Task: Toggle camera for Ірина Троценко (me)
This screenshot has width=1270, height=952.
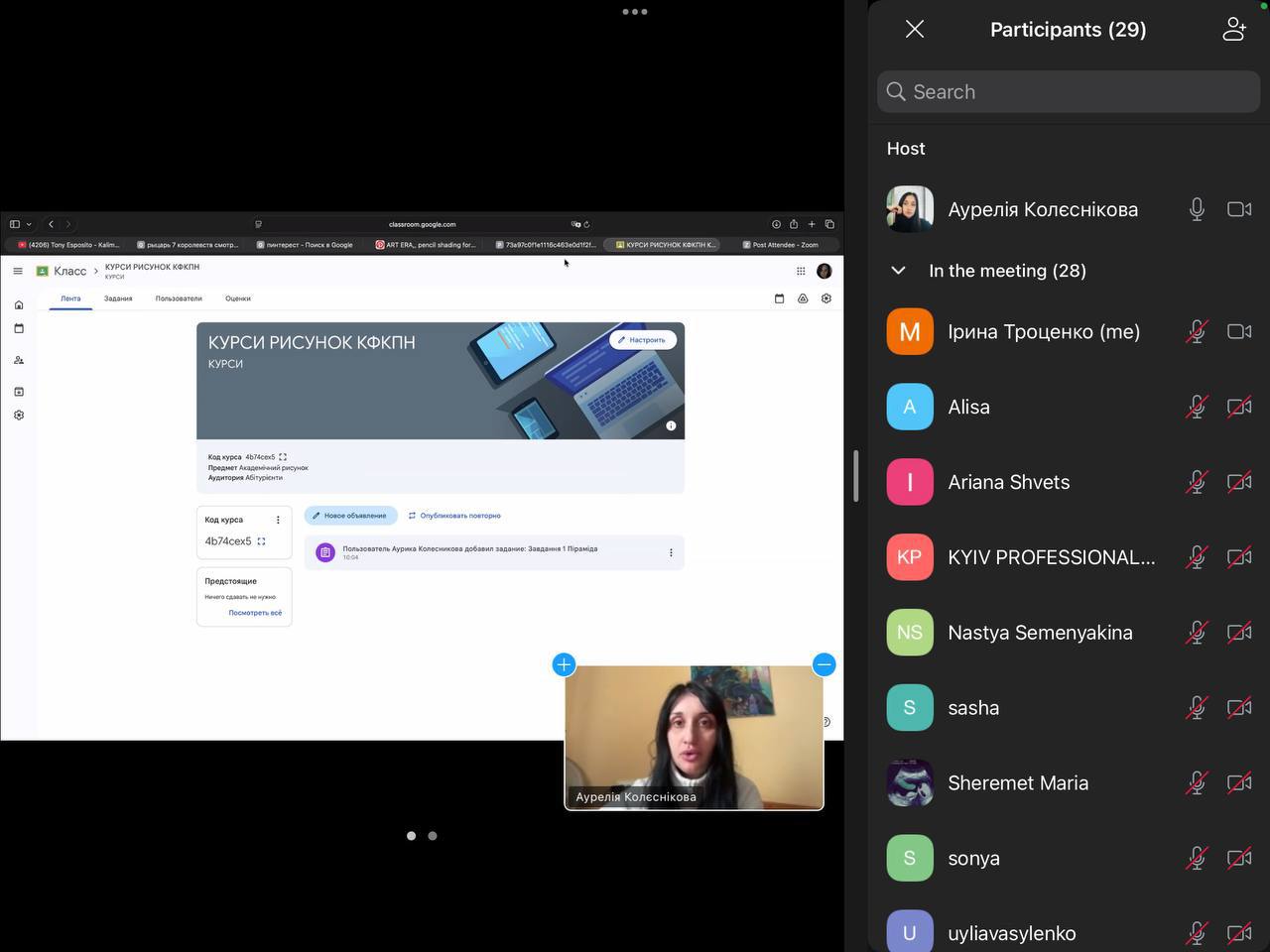Action: pyautogui.click(x=1238, y=332)
